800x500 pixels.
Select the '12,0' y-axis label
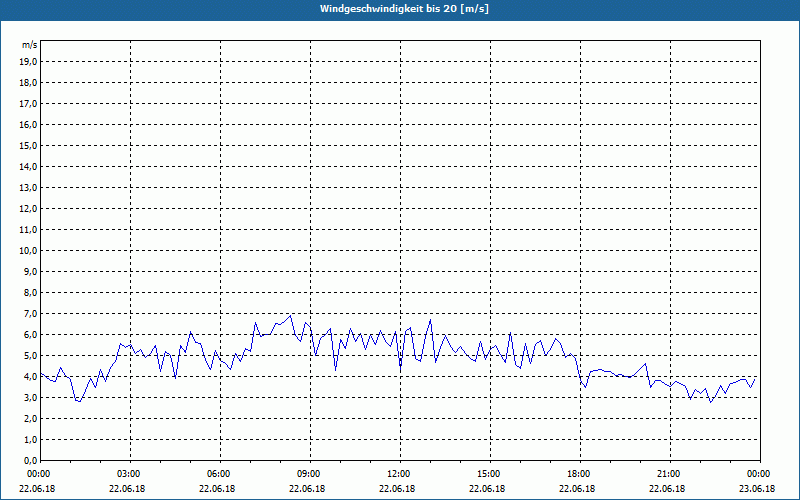tap(28, 209)
